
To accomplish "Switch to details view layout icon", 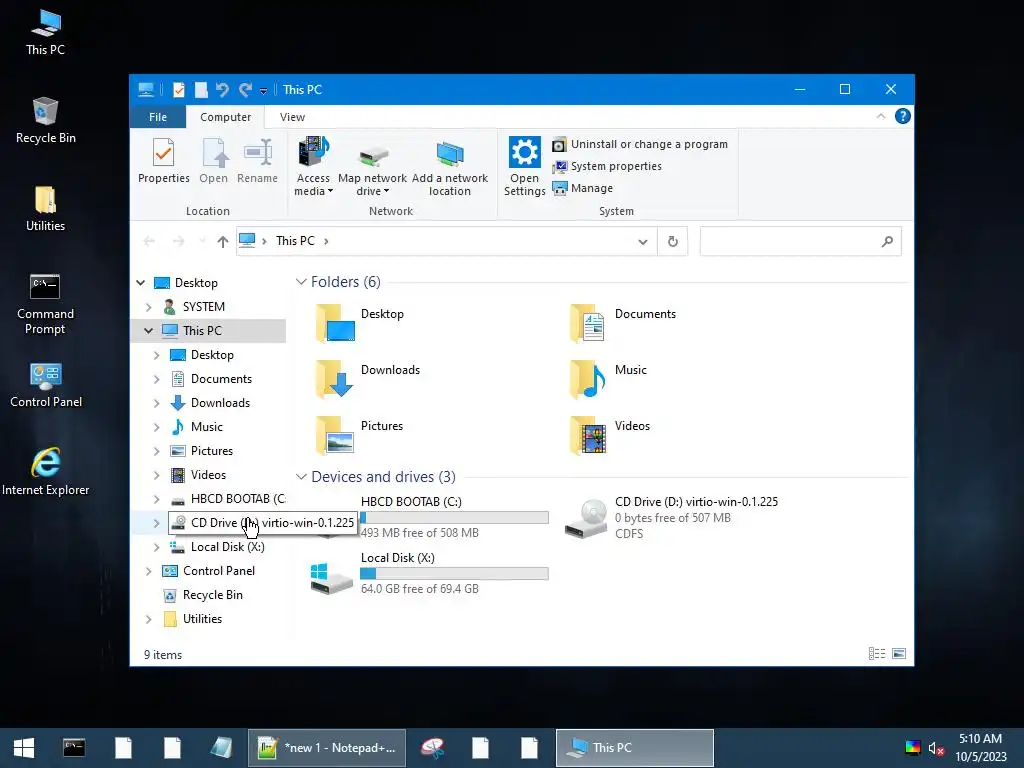I will point(876,654).
